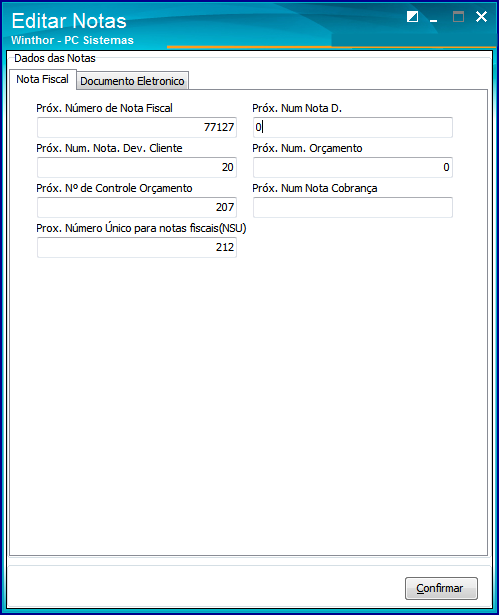
Task: Open the Documento Eletronico tab
Action: click(133, 81)
